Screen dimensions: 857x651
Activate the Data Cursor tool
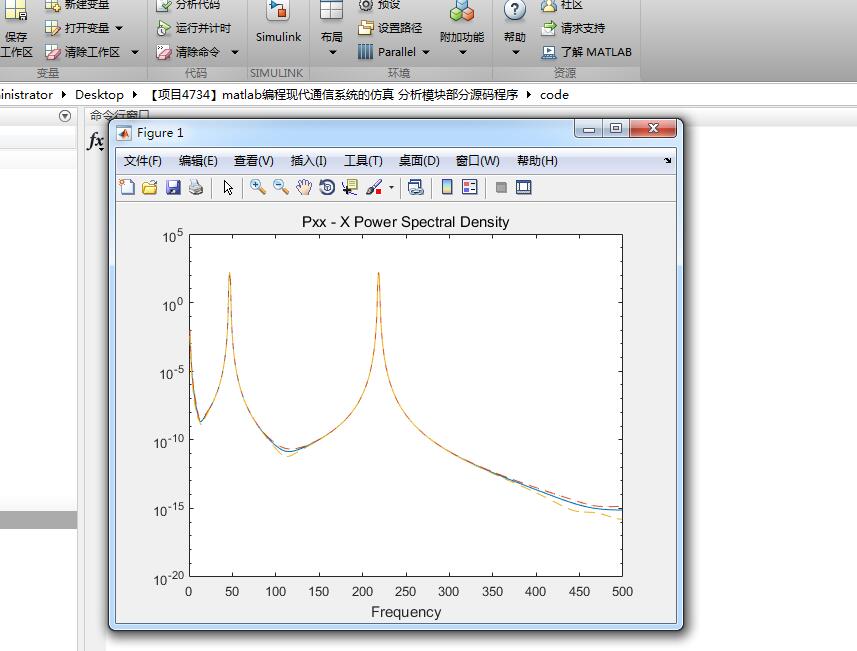point(350,187)
